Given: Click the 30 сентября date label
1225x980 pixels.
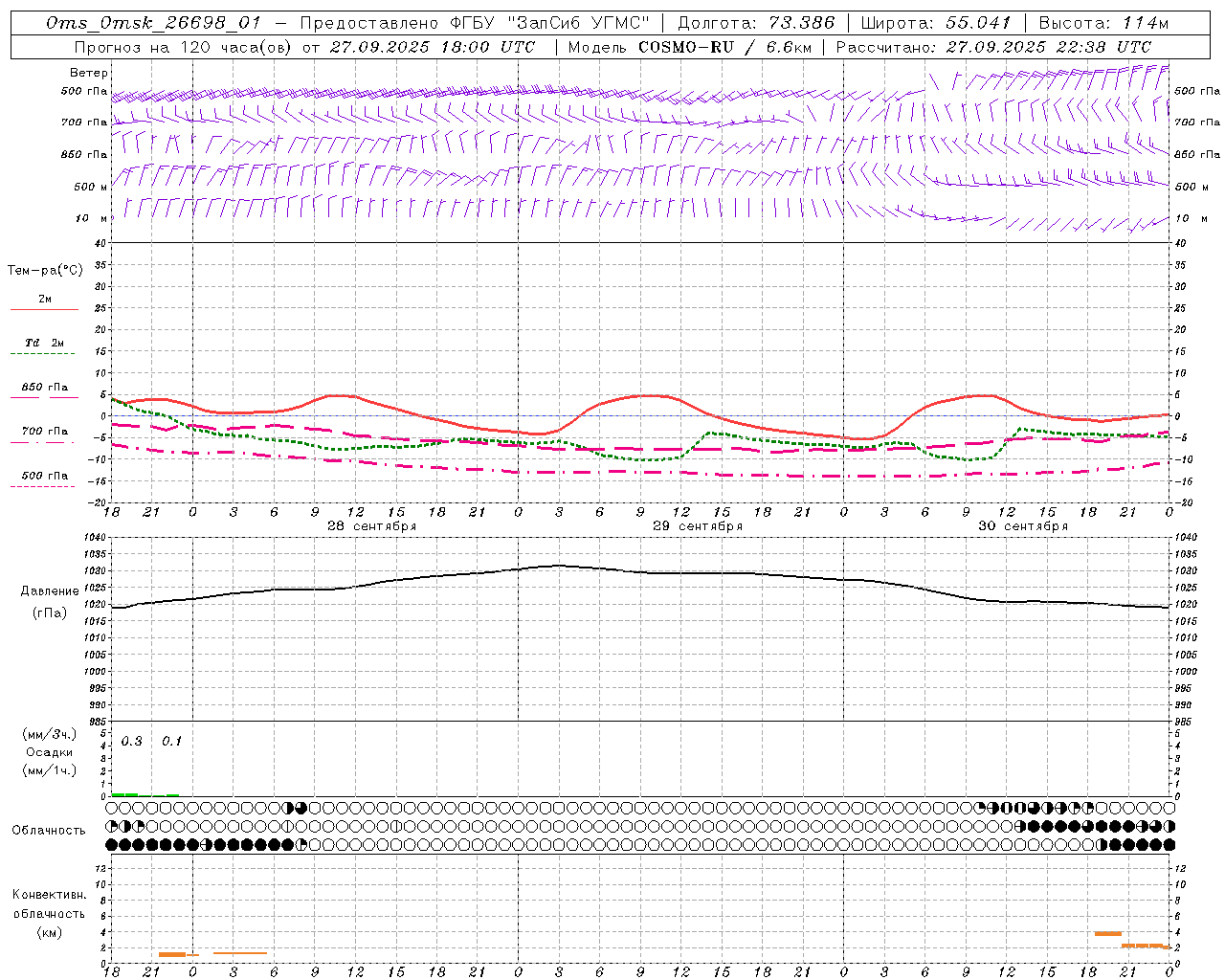Looking at the screenshot, I should pos(1023,526).
